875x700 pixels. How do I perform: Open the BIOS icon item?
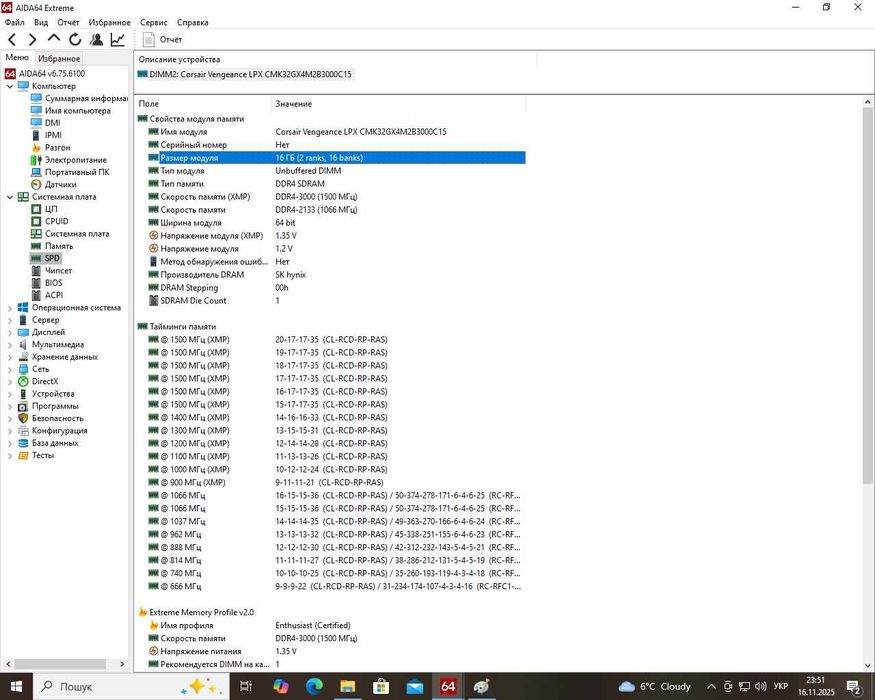(36, 283)
